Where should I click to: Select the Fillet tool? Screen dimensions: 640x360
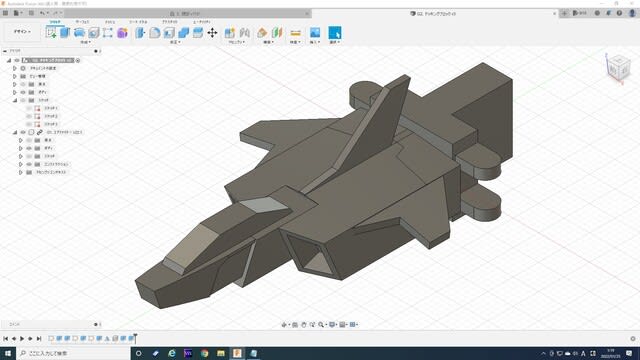[x=155, y=33]
